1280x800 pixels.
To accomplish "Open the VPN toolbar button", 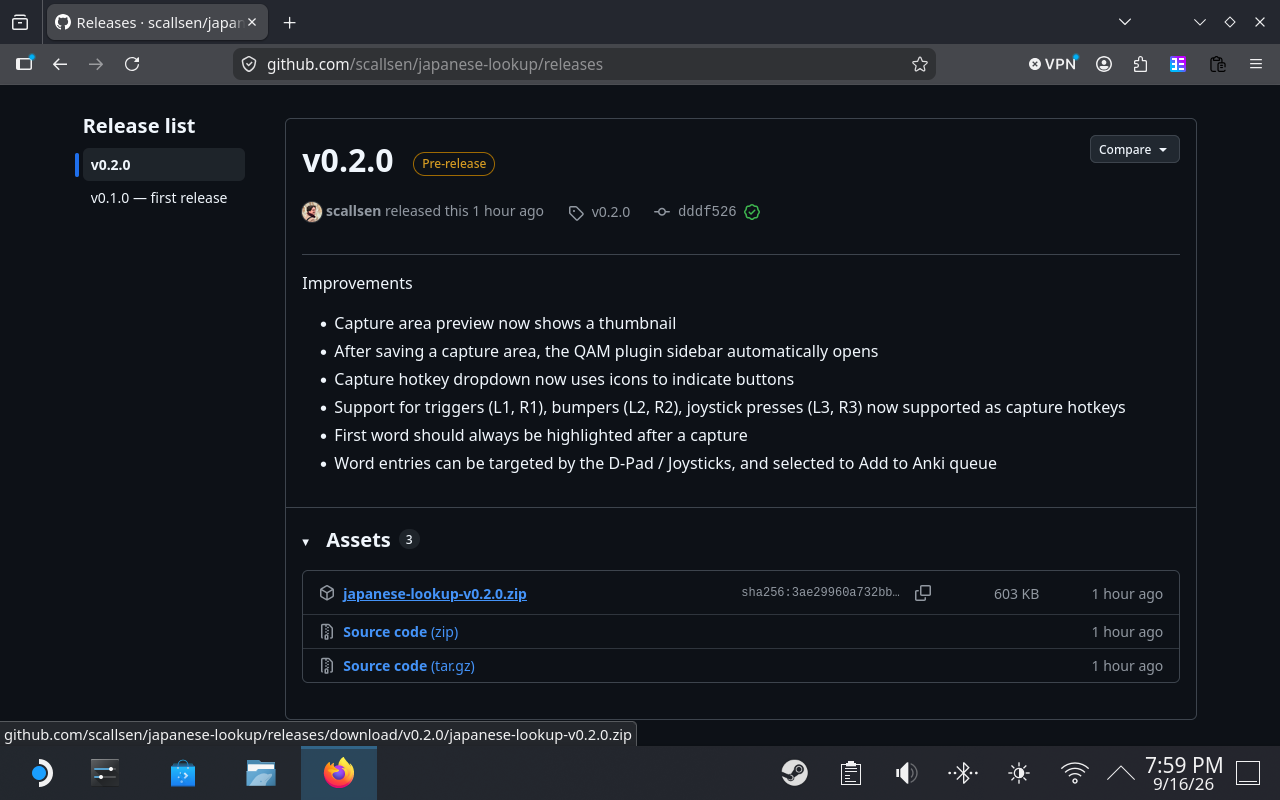I will click(1053, 64).
